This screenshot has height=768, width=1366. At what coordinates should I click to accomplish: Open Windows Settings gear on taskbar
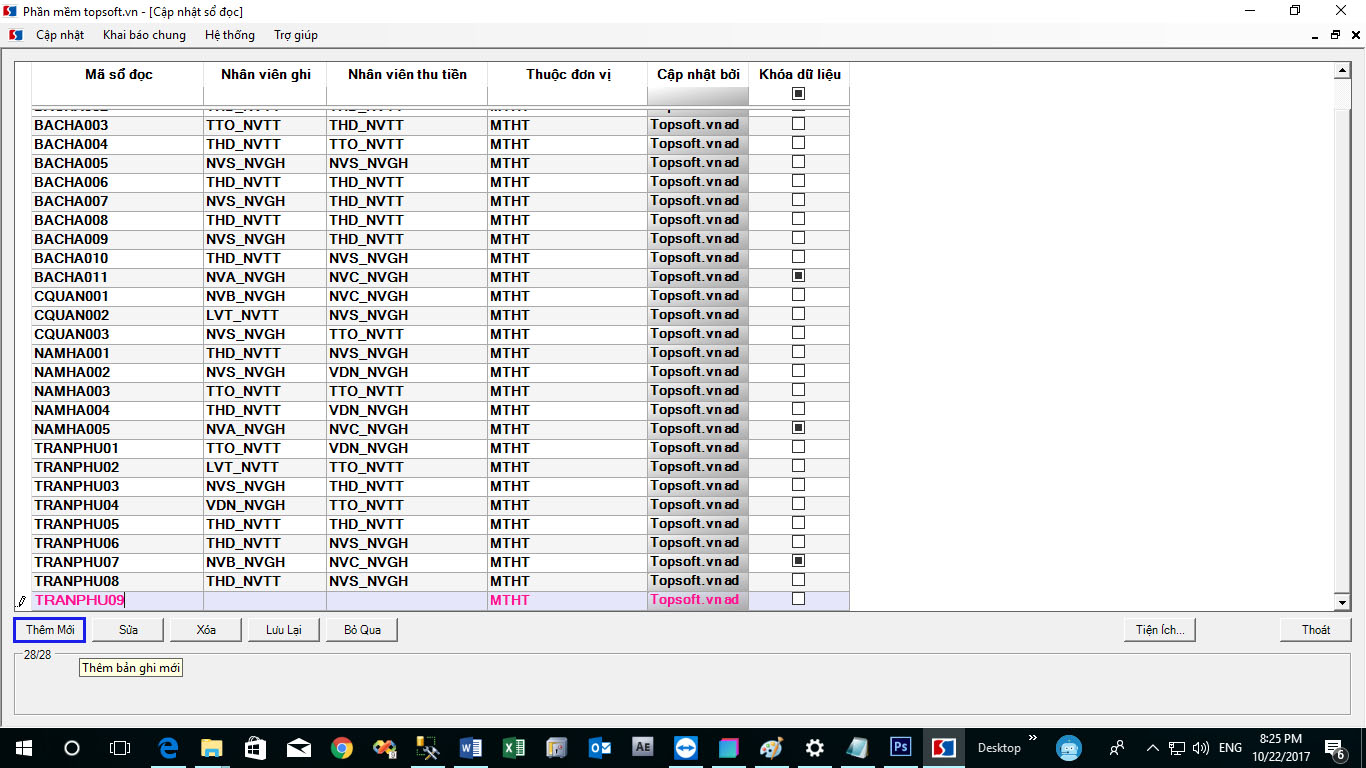pyautogui.click(x=815, y=747)
